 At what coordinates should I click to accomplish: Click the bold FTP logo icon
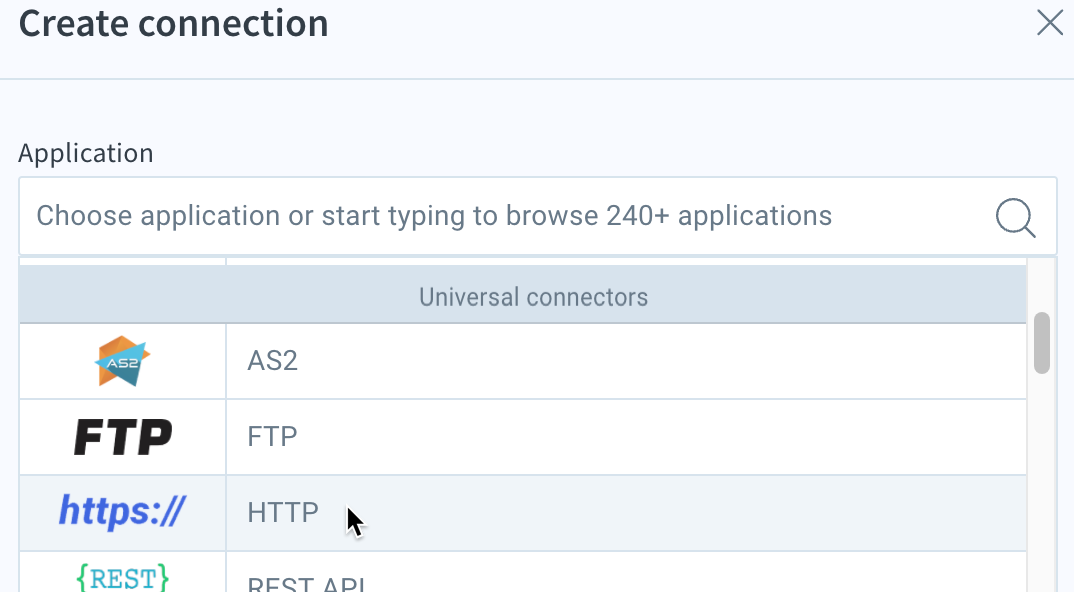(123, 437)
